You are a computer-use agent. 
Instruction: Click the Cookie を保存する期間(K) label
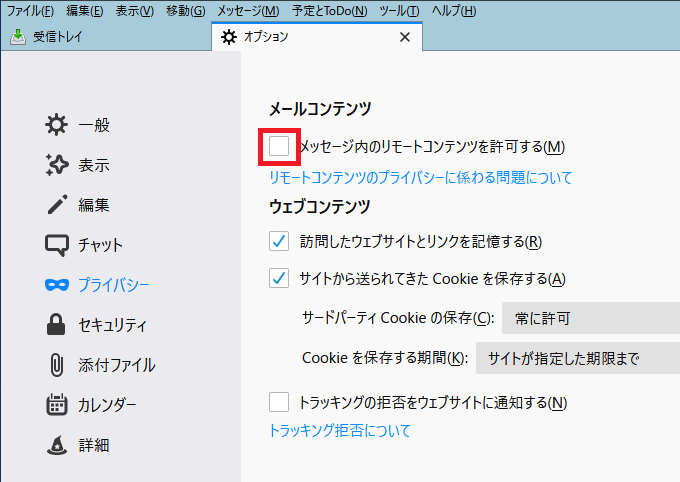point(385,358)
